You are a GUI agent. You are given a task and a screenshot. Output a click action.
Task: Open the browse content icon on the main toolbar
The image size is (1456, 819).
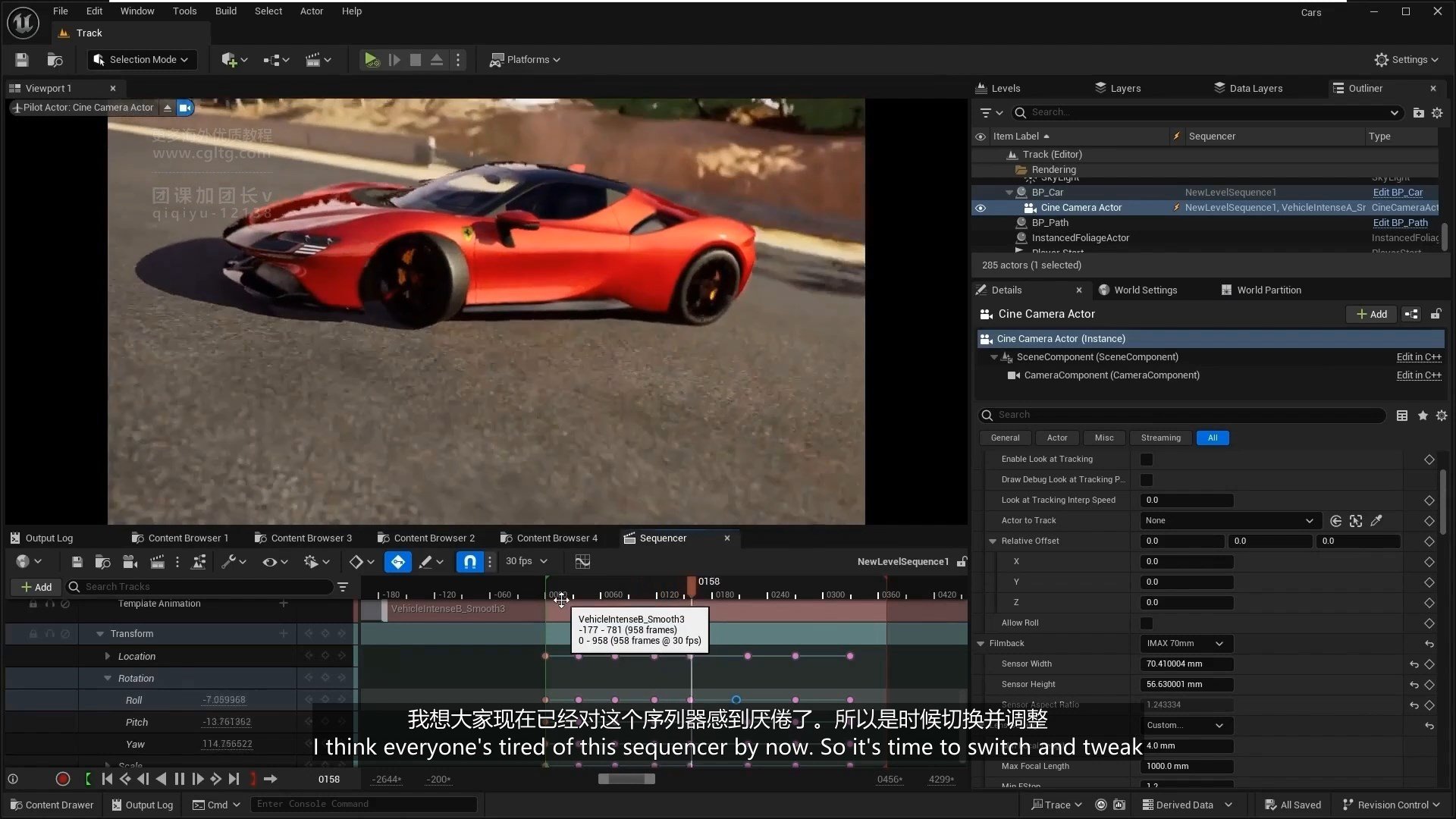(x=55, y=60)
